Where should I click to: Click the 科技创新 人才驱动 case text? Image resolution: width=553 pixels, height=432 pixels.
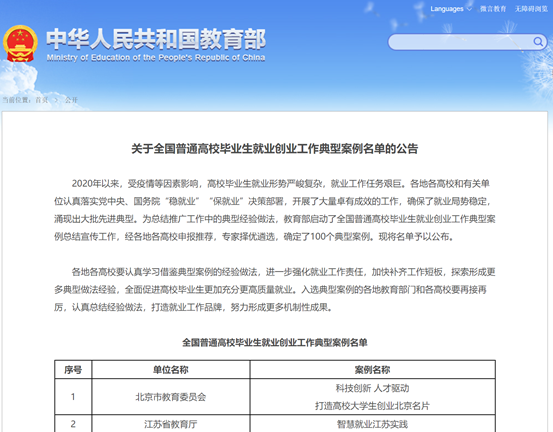click(x=372, y=388)
